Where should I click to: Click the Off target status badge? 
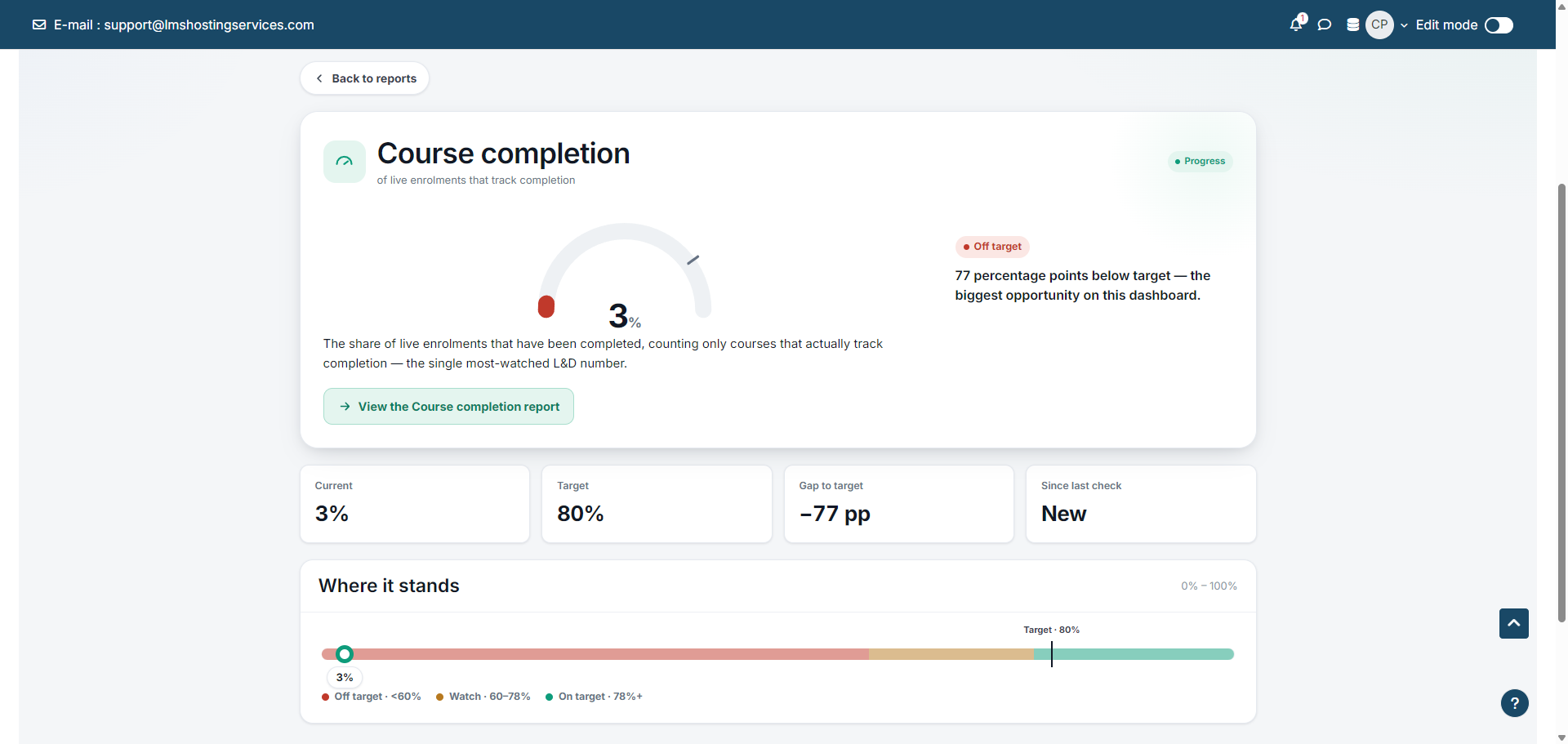(x=992, y=247)
